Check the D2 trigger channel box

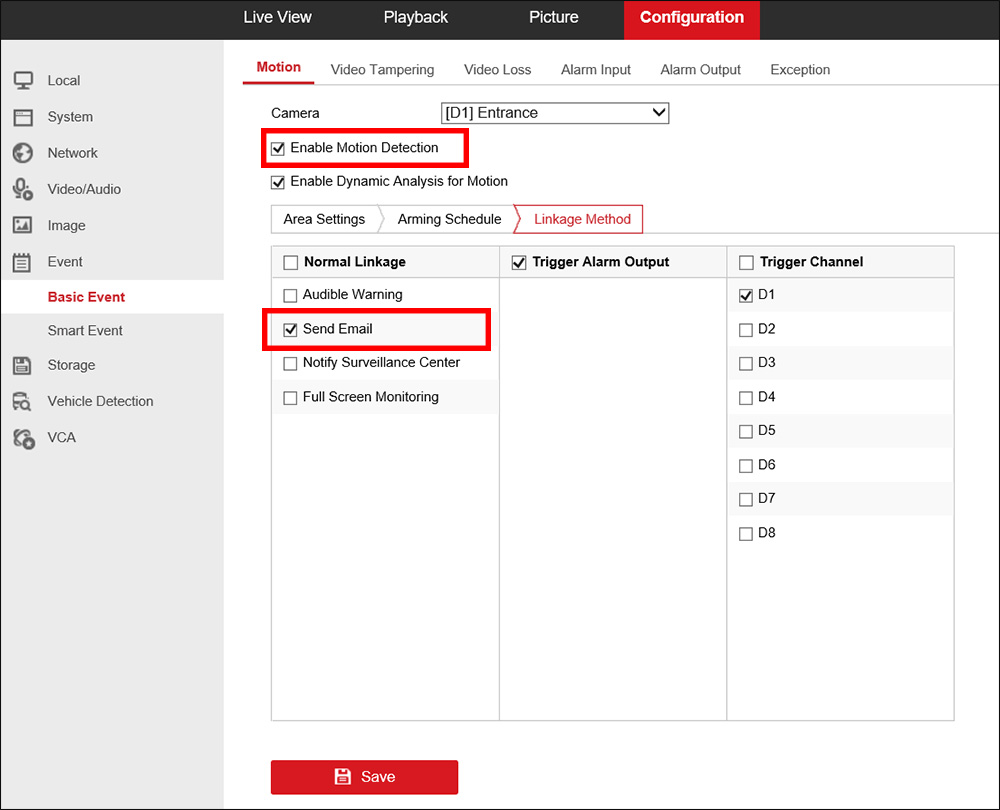click(x=746, y=330)
